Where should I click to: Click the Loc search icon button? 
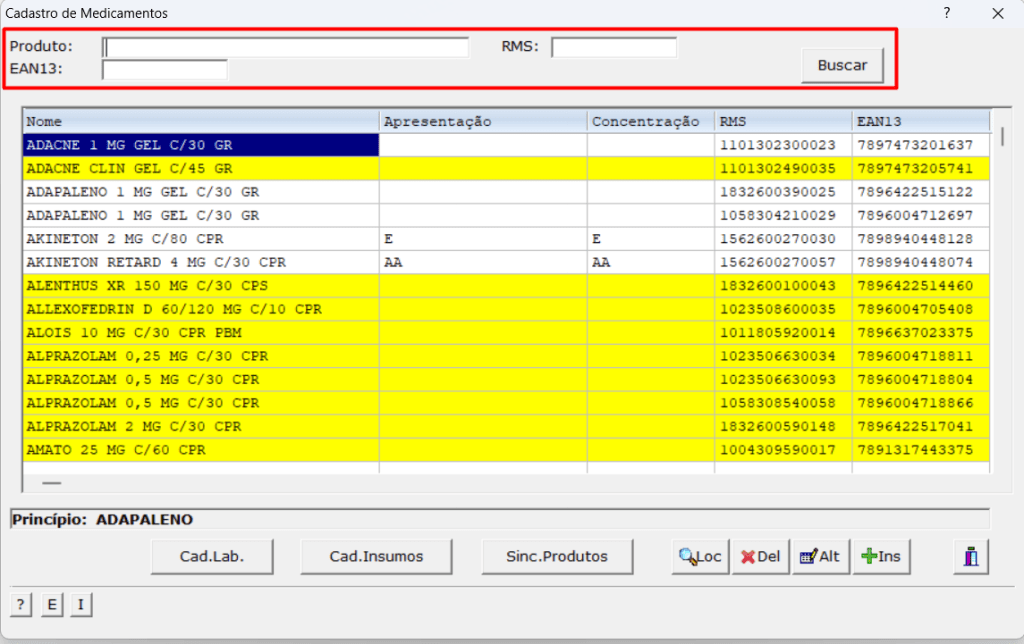pos(700,557)
